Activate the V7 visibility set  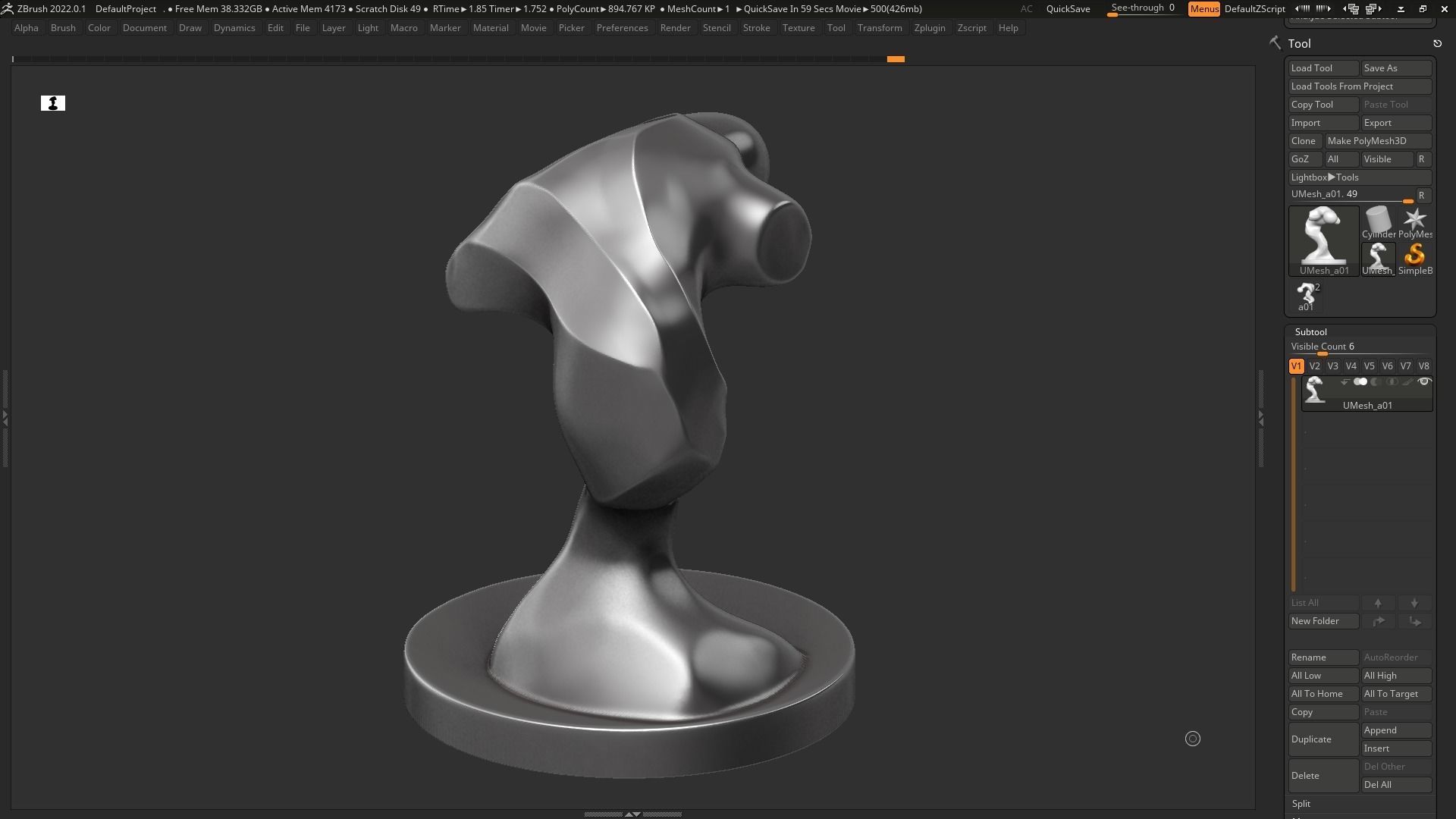1405,366
